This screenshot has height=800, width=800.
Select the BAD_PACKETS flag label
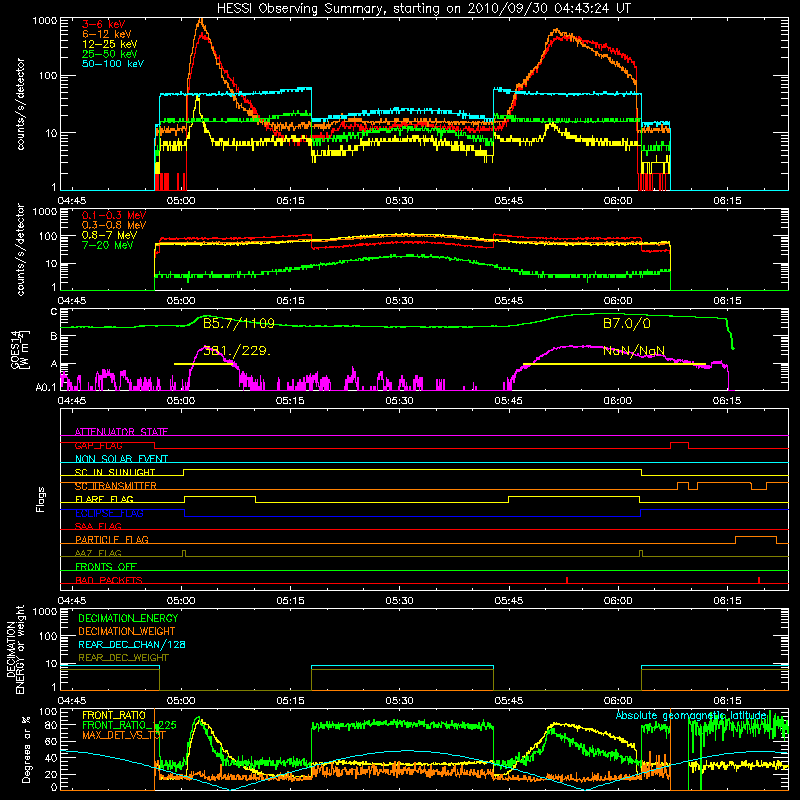[x=109, y=580]
